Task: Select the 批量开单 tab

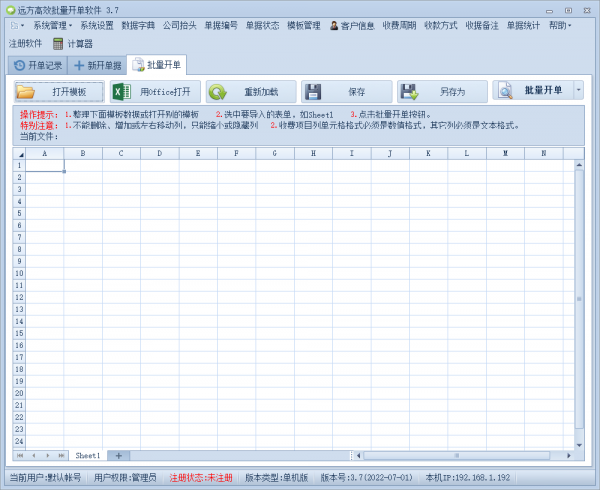Action: pyautogui.click(x=157, y=65)
